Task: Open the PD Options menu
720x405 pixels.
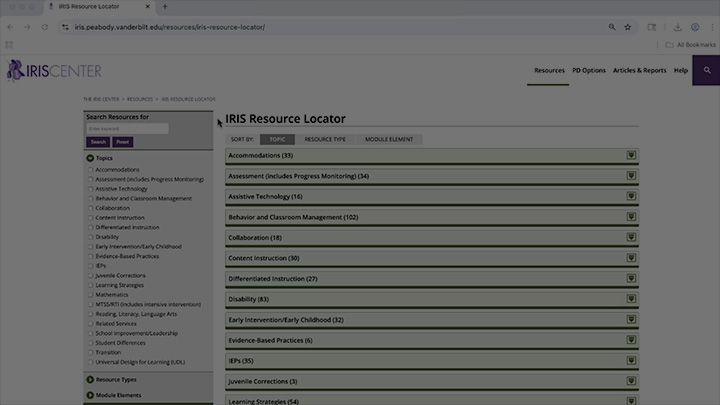Action: coord(588,71)
